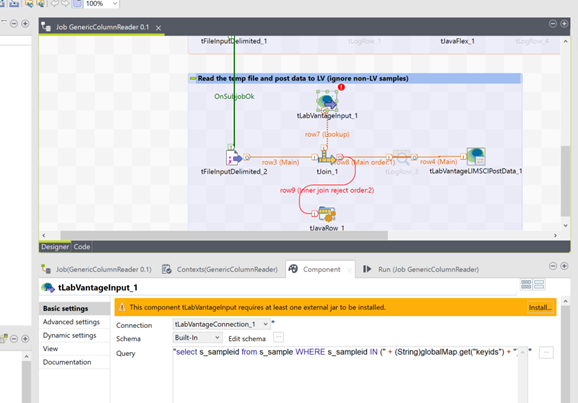This screenshot has height=403, width=578.
Task: Click the red error marker on tLabVantageInput_1
Action: (341, 87)
